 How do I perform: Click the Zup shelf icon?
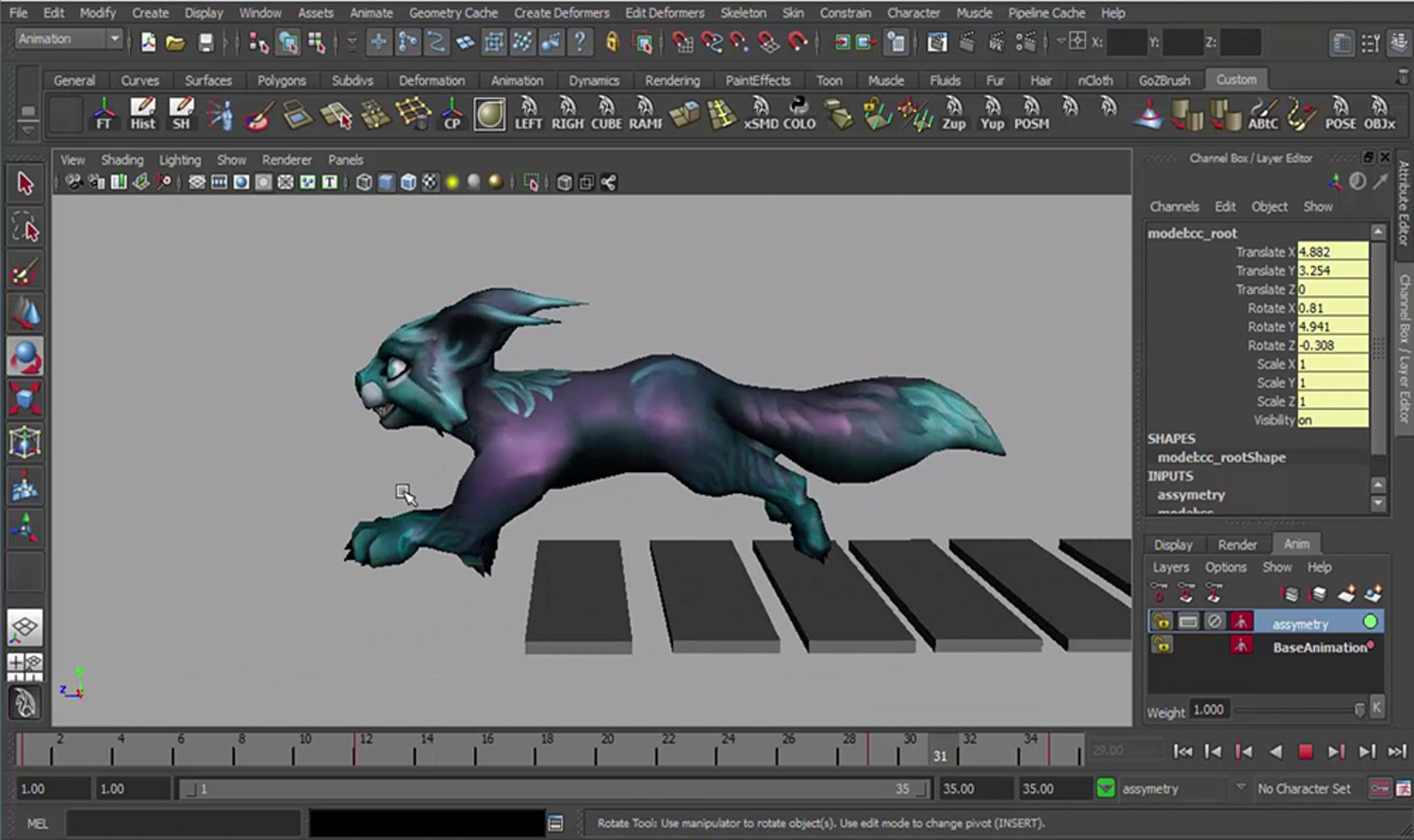tap(954, 113)
